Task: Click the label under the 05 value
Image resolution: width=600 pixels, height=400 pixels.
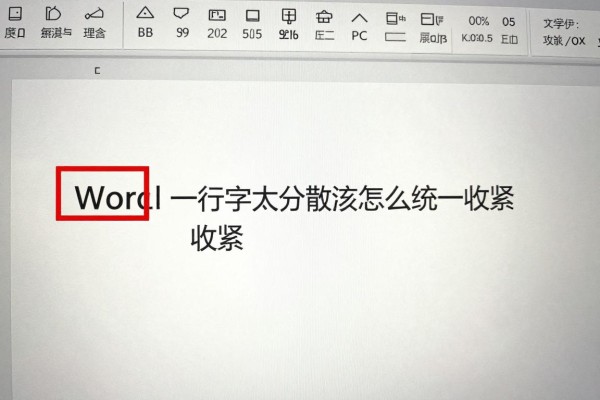Action: tap(509, 39)
